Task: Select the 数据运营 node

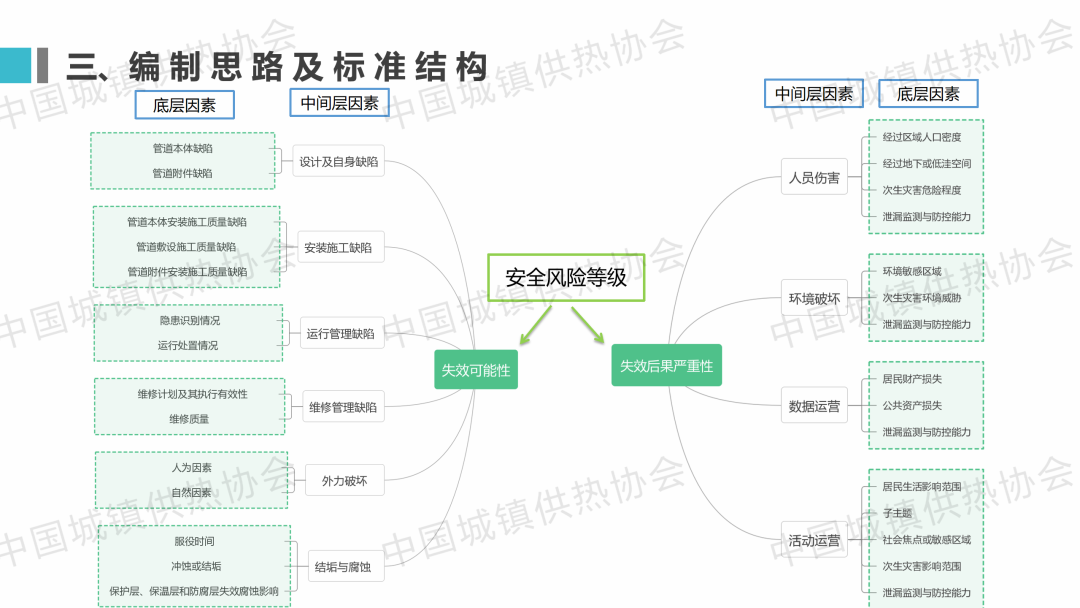Action: (x=814, y=406)
